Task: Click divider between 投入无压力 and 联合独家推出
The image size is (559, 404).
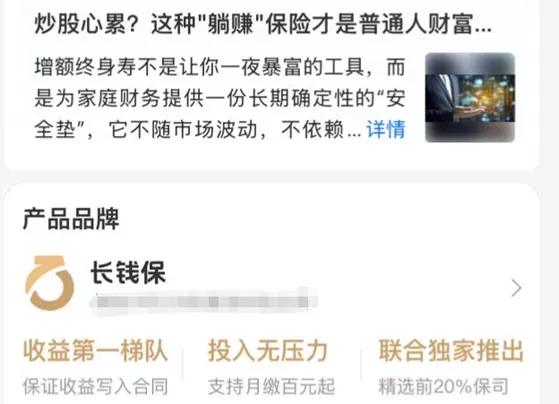Action: 361,364
